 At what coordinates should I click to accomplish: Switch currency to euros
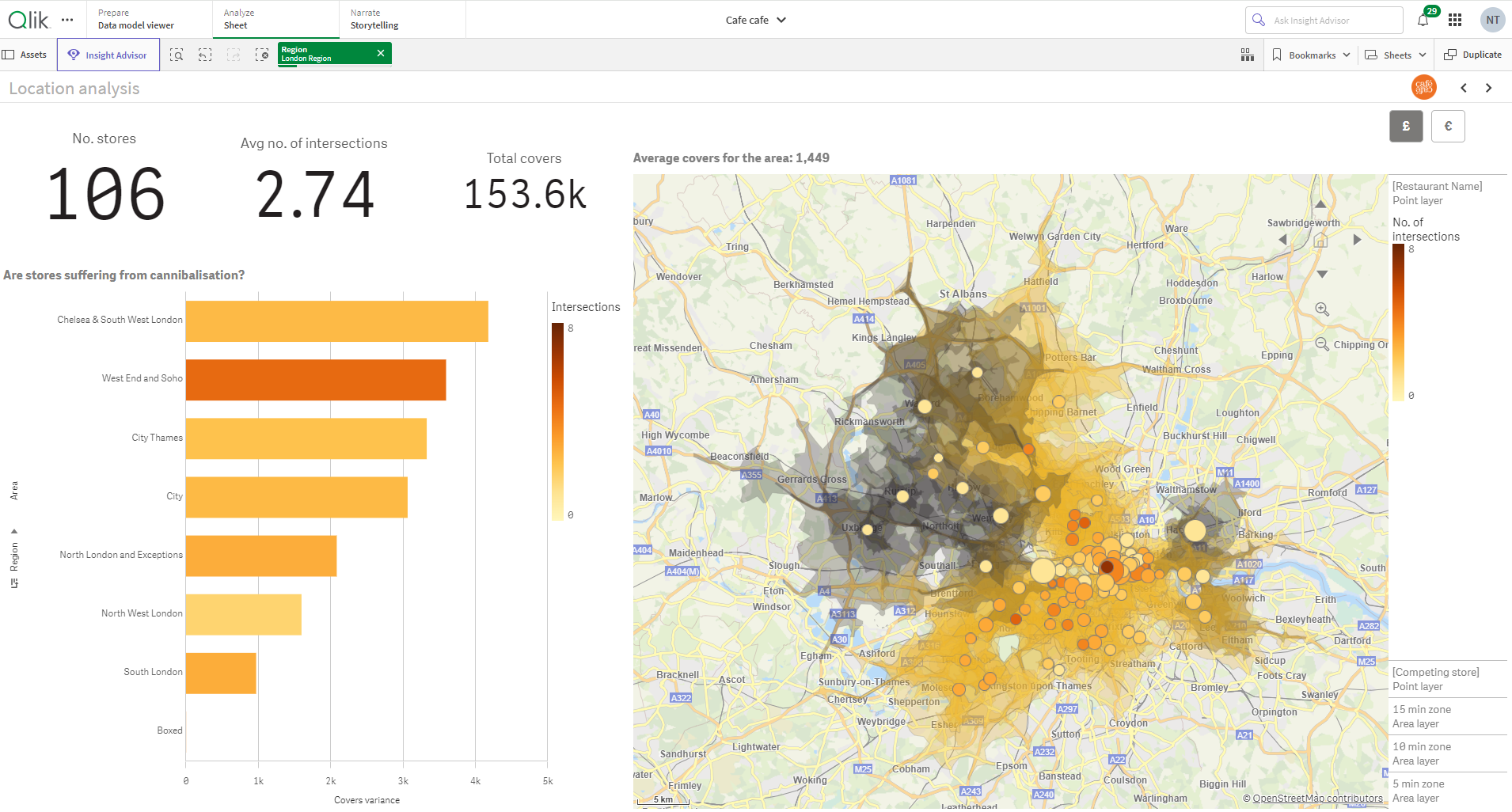pos(1448,126)
